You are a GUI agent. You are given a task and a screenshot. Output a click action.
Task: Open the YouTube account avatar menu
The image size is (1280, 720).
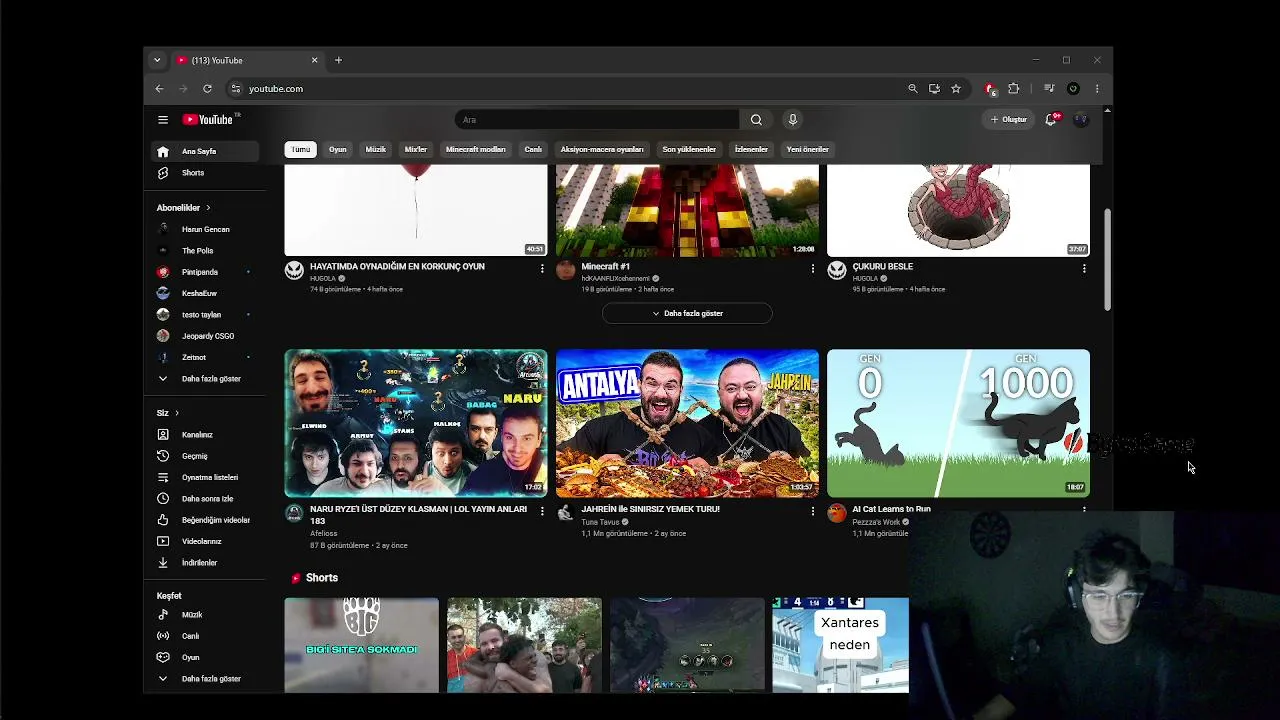(1080, 120)
